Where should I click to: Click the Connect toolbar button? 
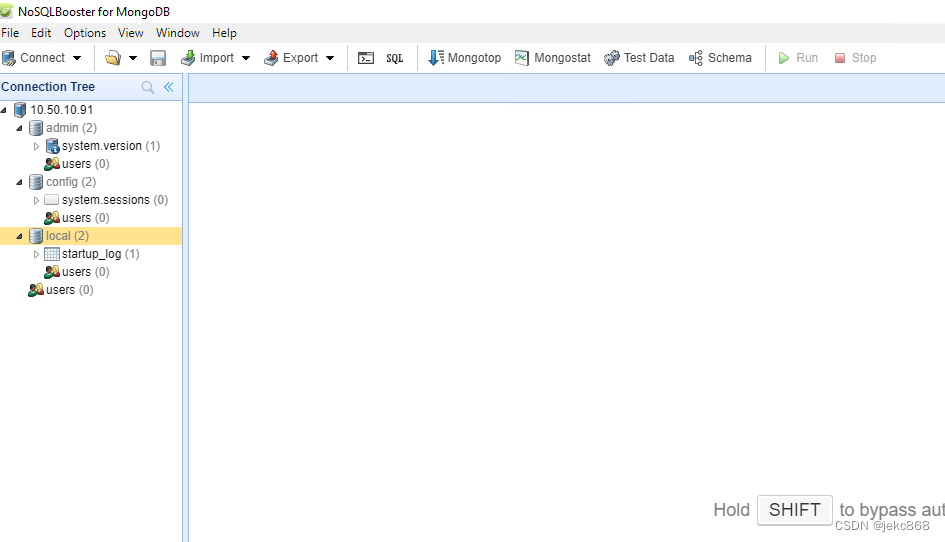pyautogui.click(x=34, y=58)
